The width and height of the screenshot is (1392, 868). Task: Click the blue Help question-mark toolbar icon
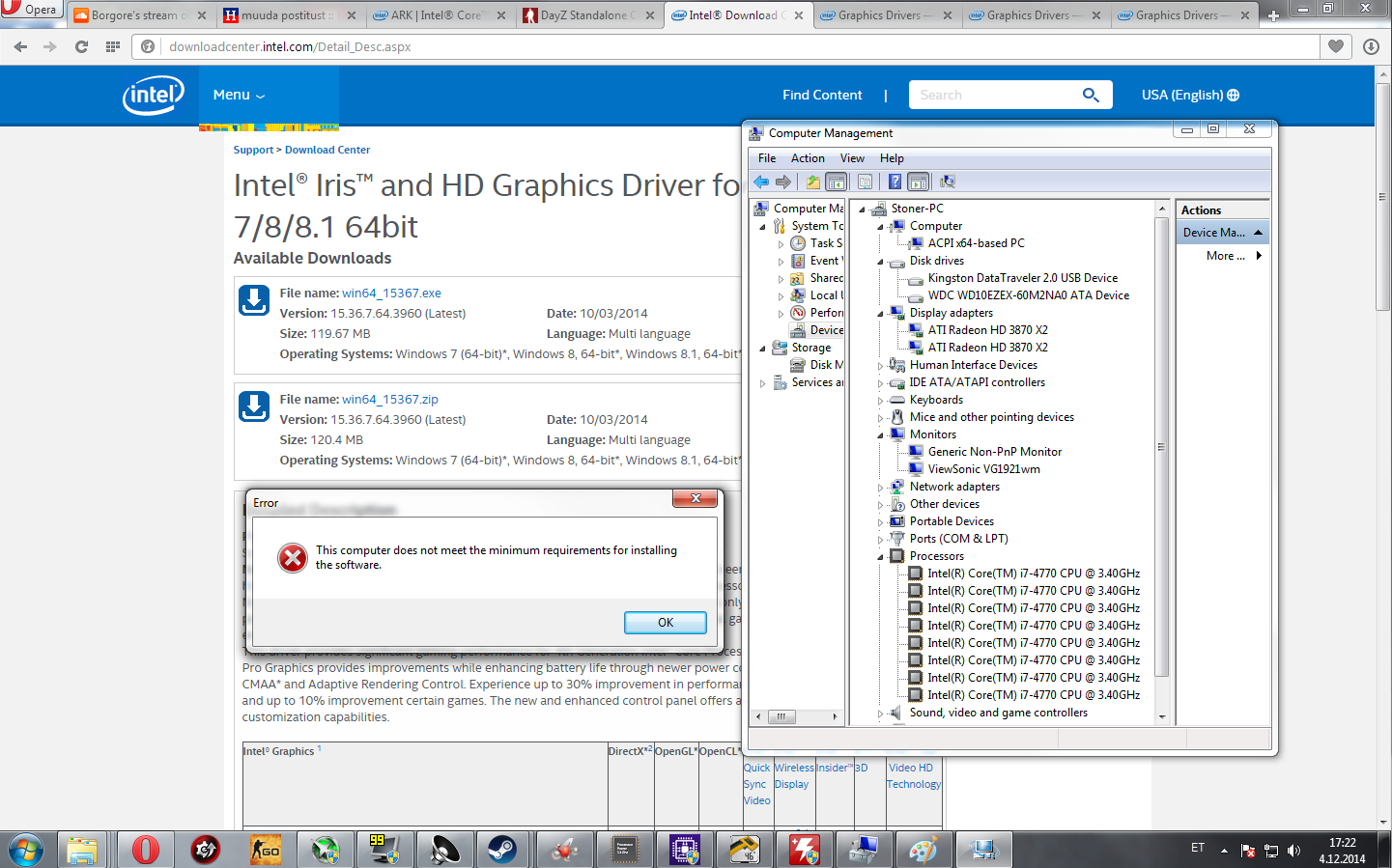895,182
